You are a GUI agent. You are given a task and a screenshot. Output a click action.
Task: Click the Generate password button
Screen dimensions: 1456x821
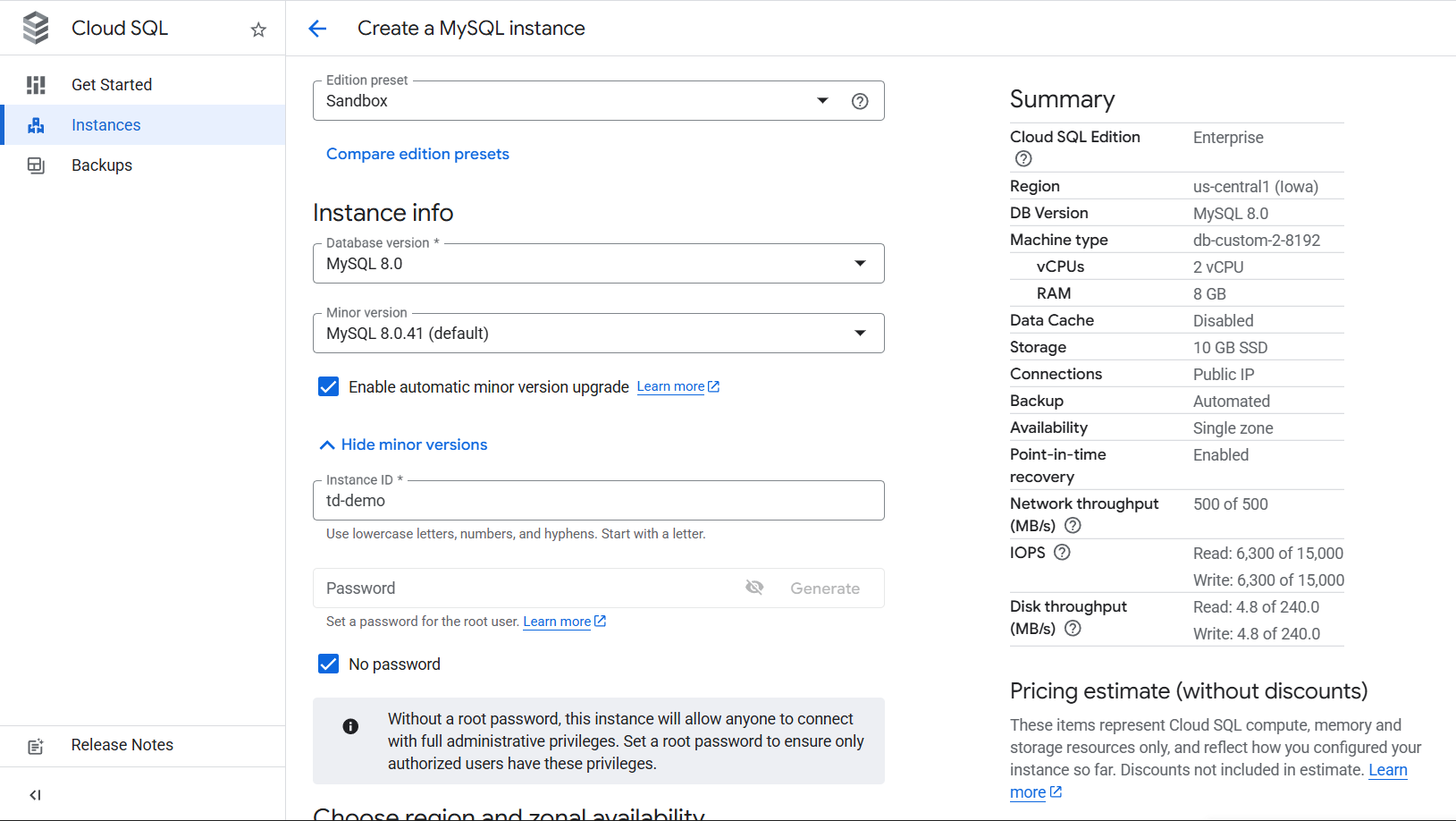pyautogui.click(x=824, y=588)
